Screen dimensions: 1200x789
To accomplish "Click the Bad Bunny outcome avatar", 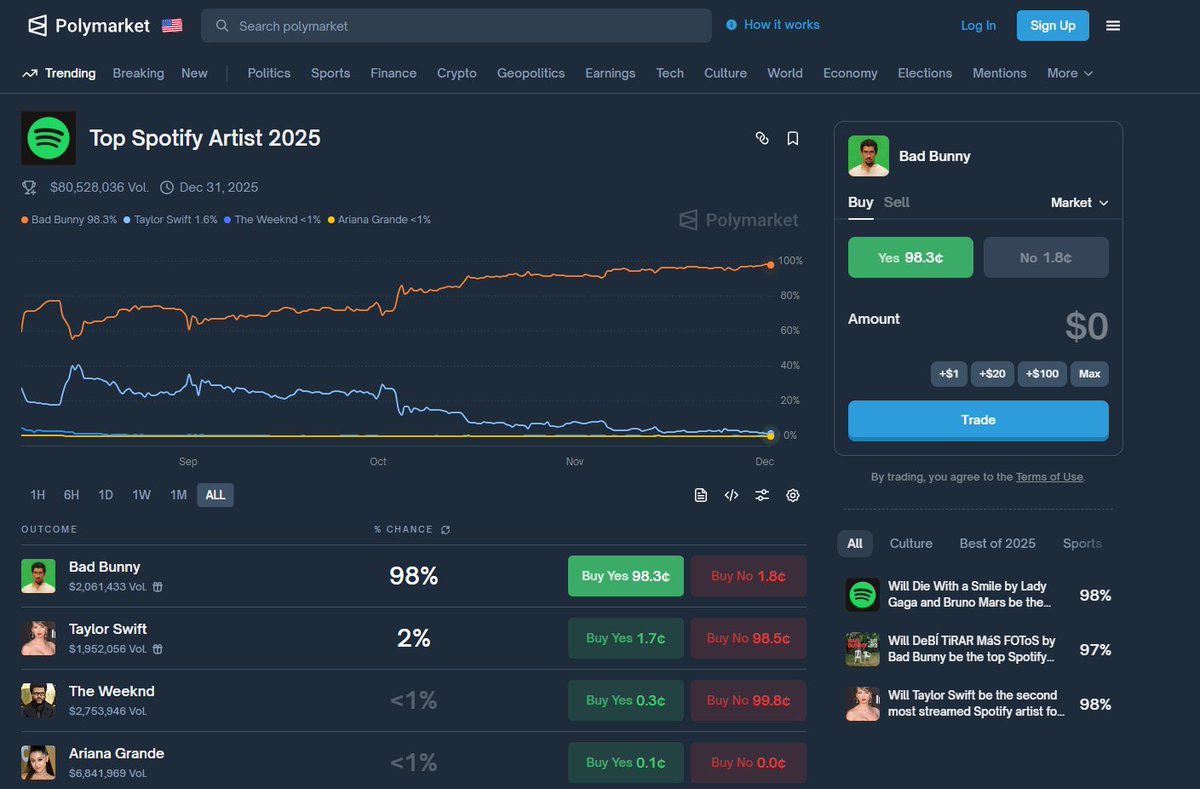I will coord(38,576).
